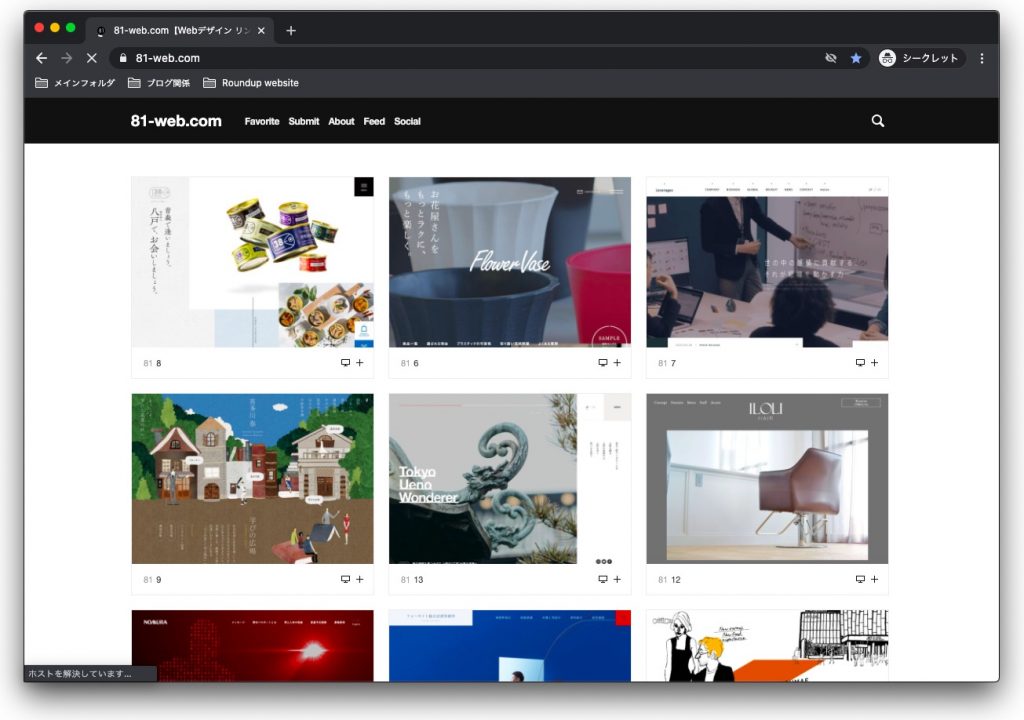1024x720 pixels.
Task: Open the blue website thumbnail in bottom row
Action: pyautogui.click(x=510, y=646)
